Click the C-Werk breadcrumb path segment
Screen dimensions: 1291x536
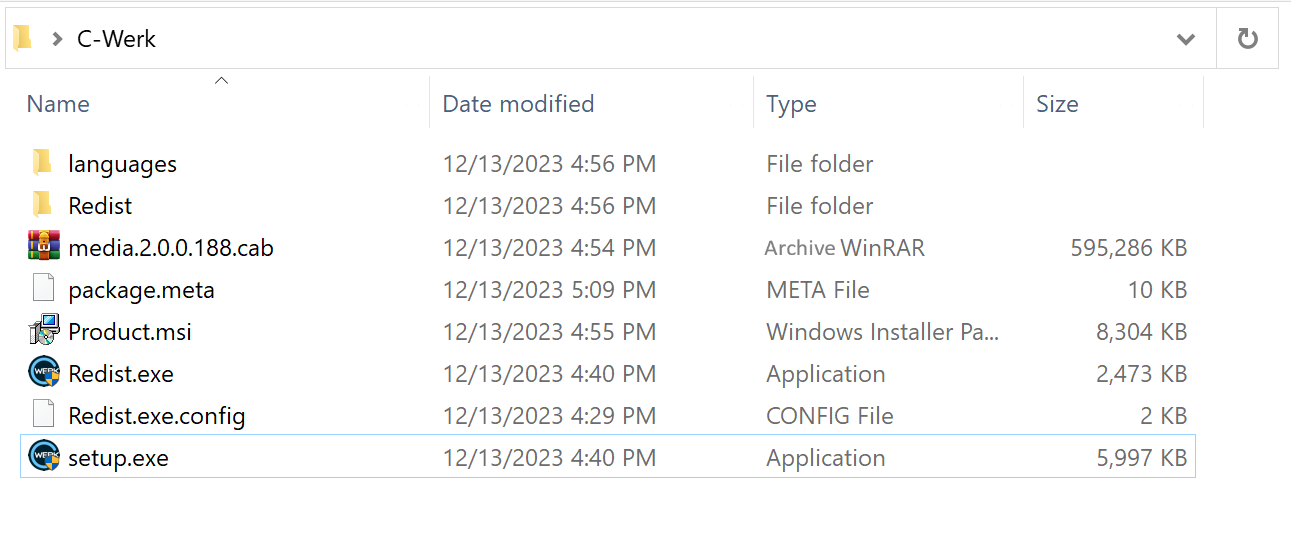[x=116, y=39]
